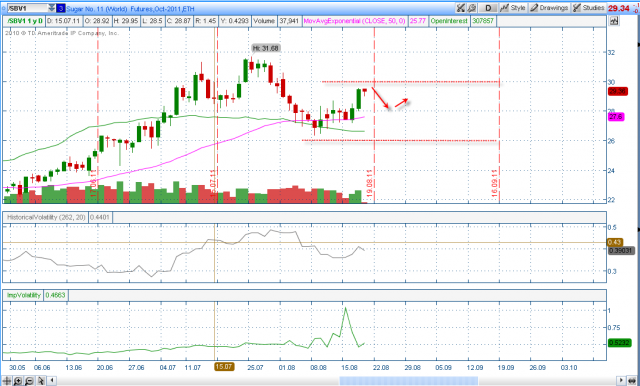
Task: Click the lower red horizontal price line near 26
Action: click(400, 141)
